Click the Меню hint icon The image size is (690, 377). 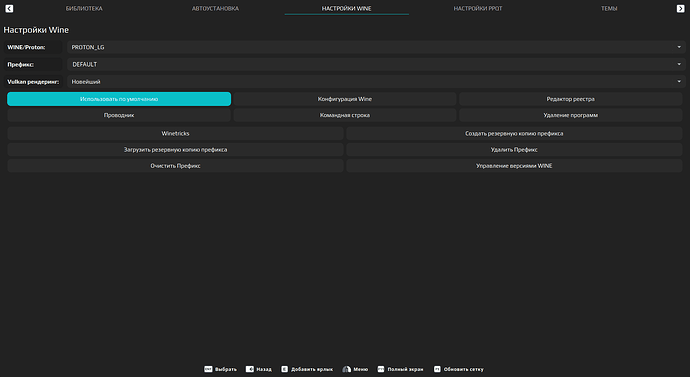pyautogui.click(x=347, y=369)
